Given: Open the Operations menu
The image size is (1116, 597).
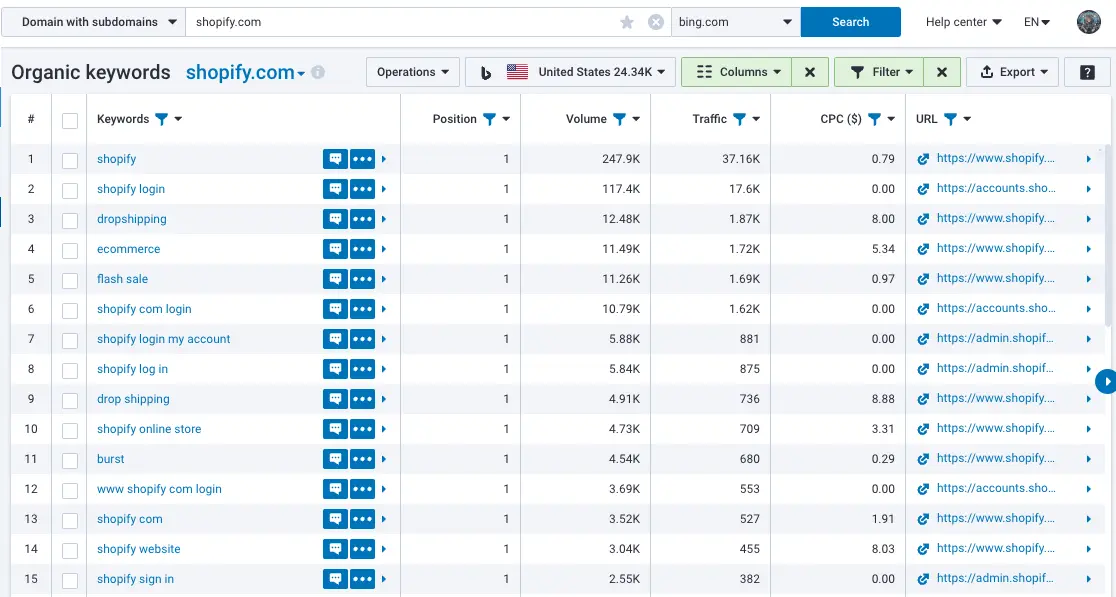Looking at the screenshot, I should pos(413,72).
